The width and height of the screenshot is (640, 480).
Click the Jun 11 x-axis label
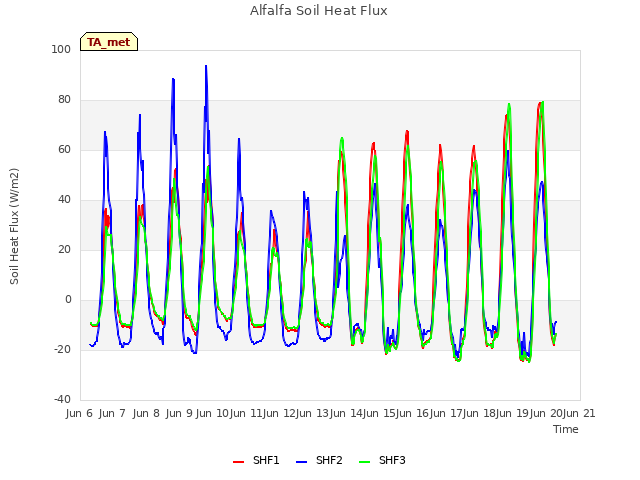click(245, 413)
